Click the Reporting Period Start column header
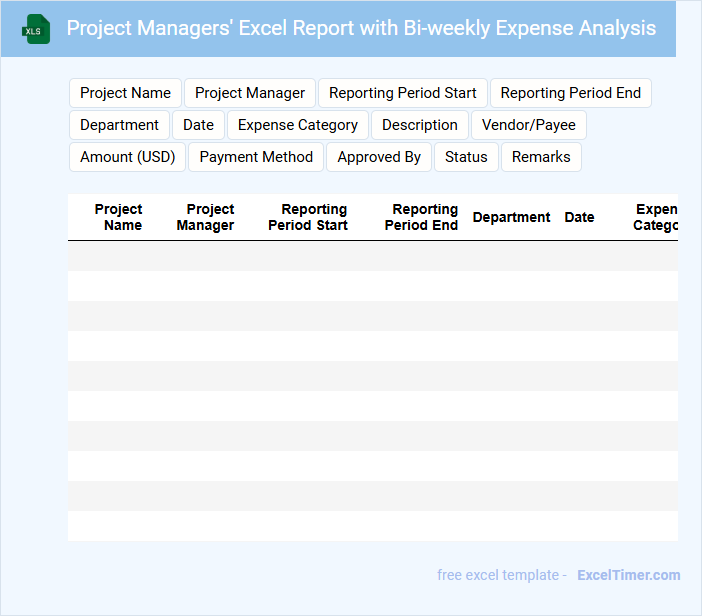 pos(308,217)
